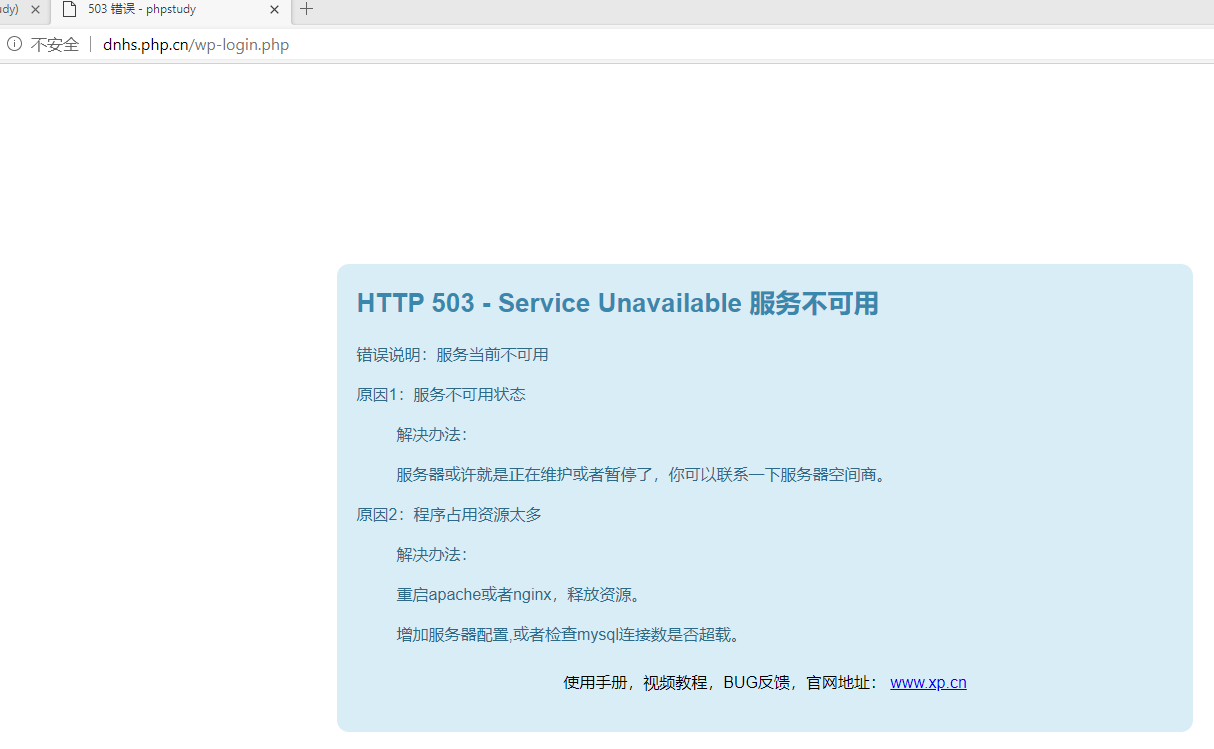The height and width of the screenshot is (749, 1214).
Task: Switch to the partially visible leftmost browser tab
Action: (12, 9)
